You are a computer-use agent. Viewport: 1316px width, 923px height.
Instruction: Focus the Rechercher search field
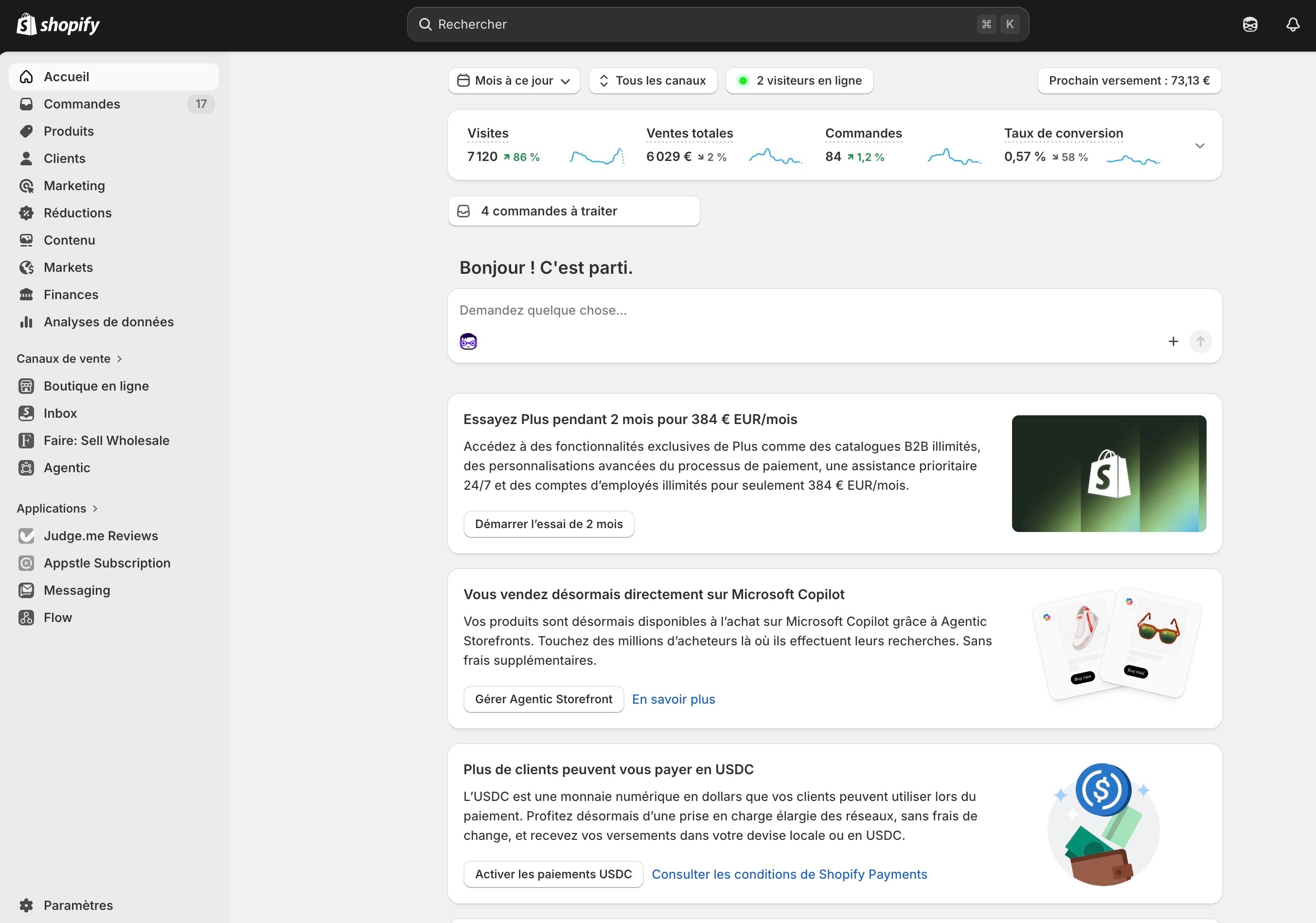[718, 24]
